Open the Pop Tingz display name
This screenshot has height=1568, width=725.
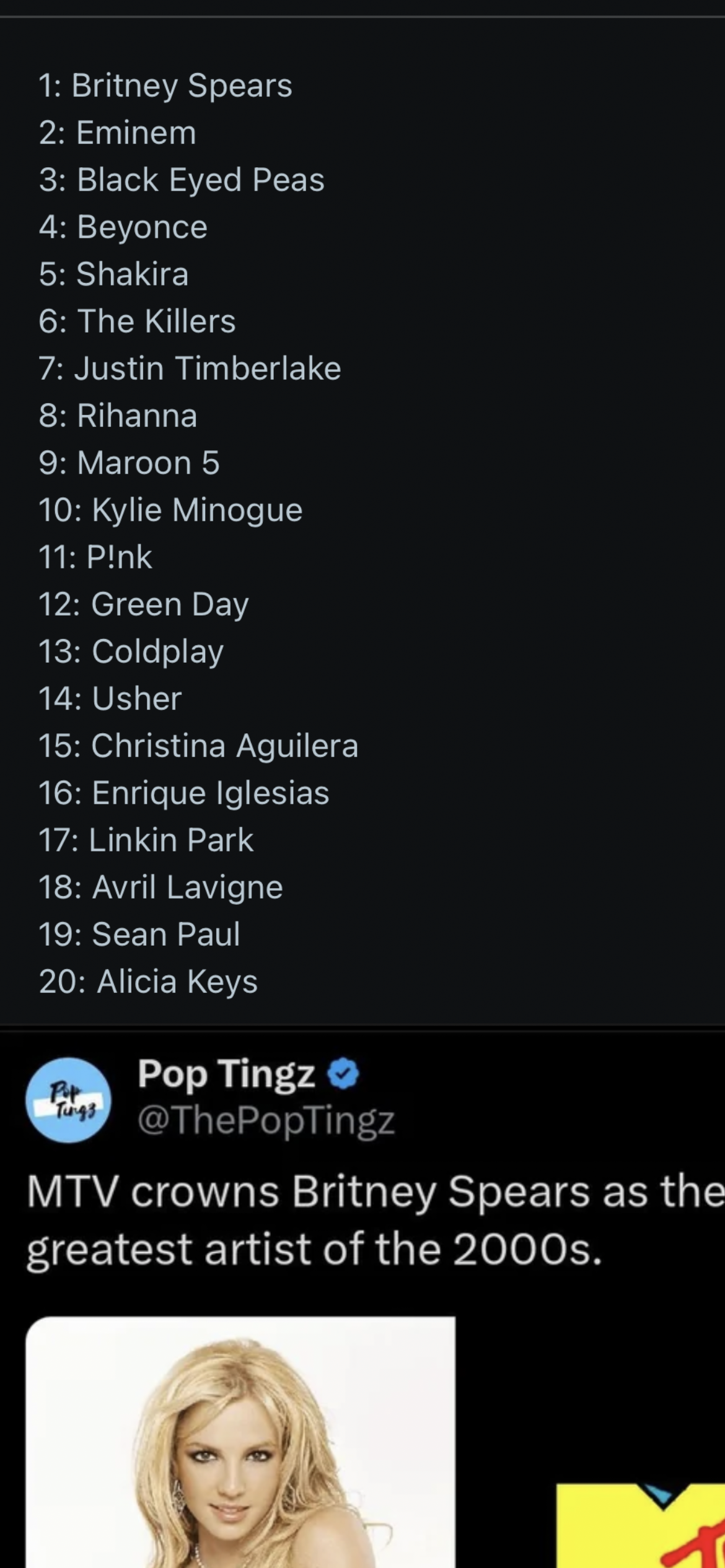(x=226, y=1074)
